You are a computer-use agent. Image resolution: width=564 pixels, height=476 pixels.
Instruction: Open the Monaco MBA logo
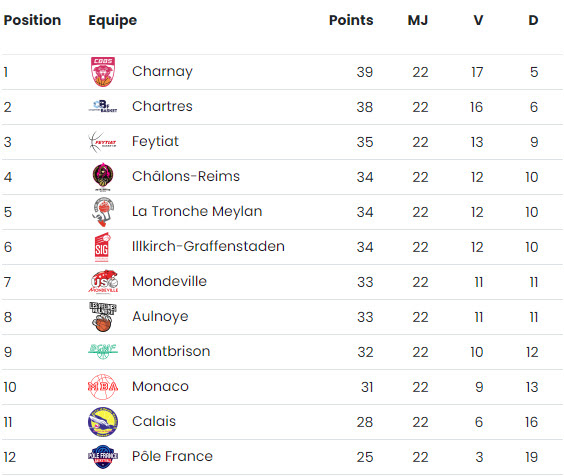click(103, 387)
